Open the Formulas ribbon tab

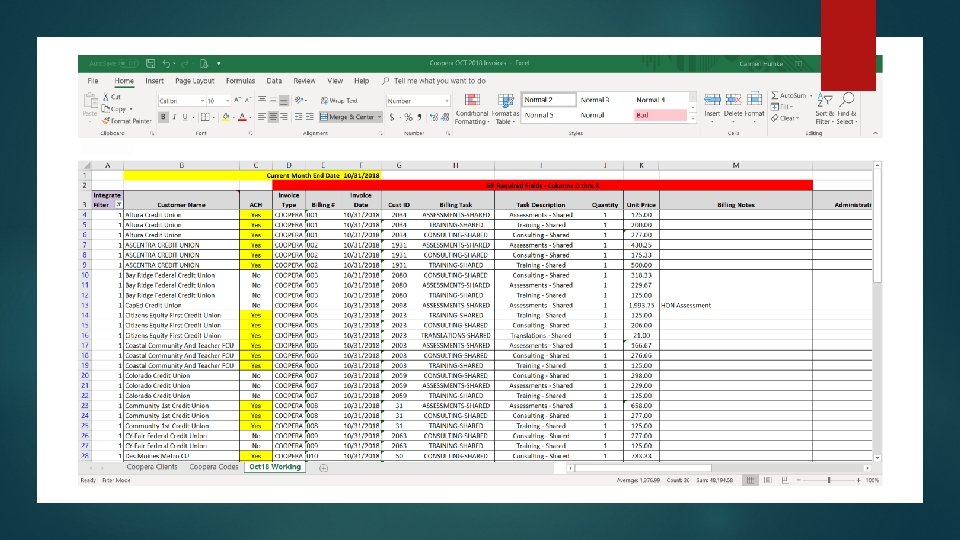coord(240,81)
